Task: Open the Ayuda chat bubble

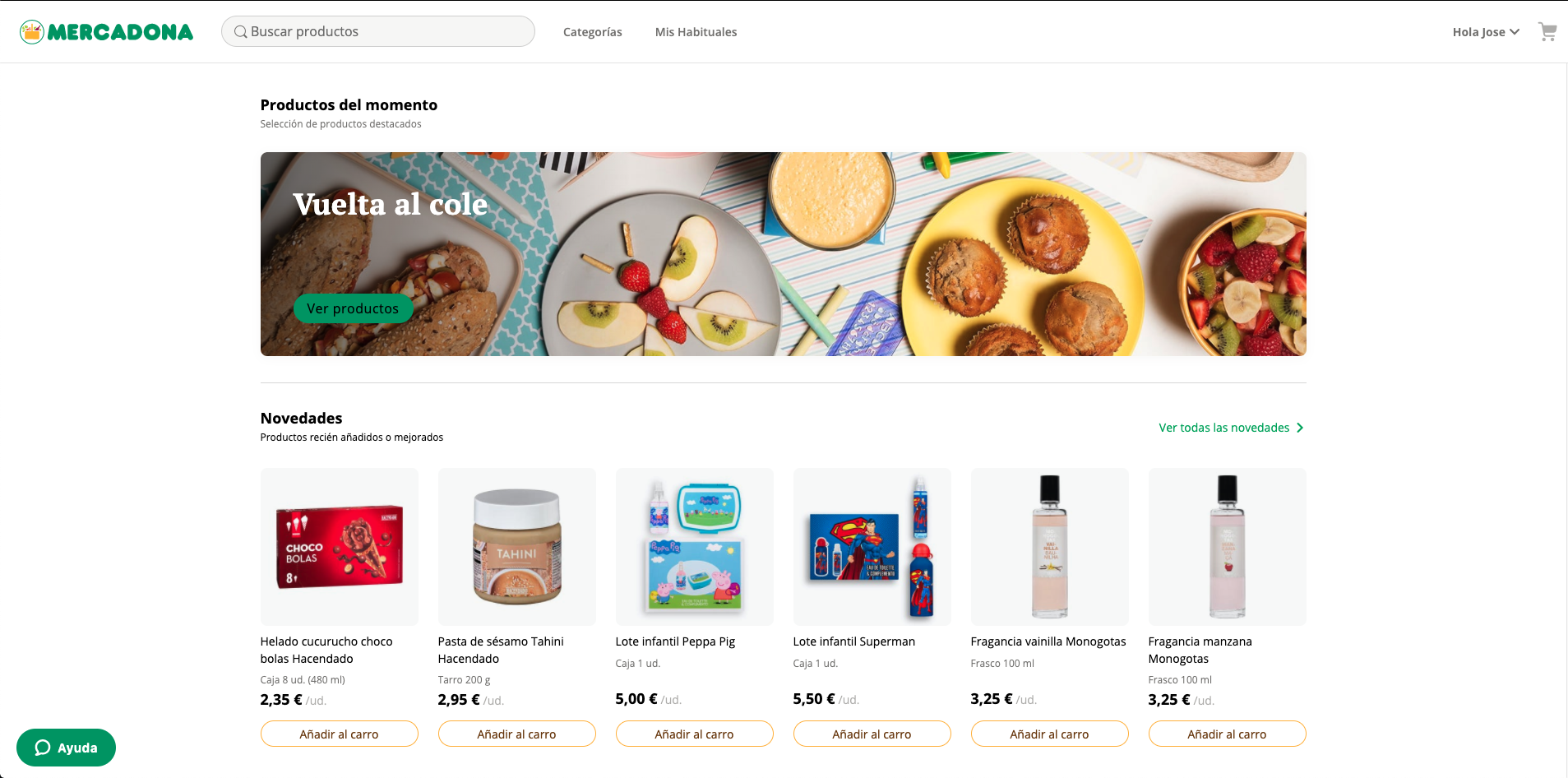Action: point(66,748)
